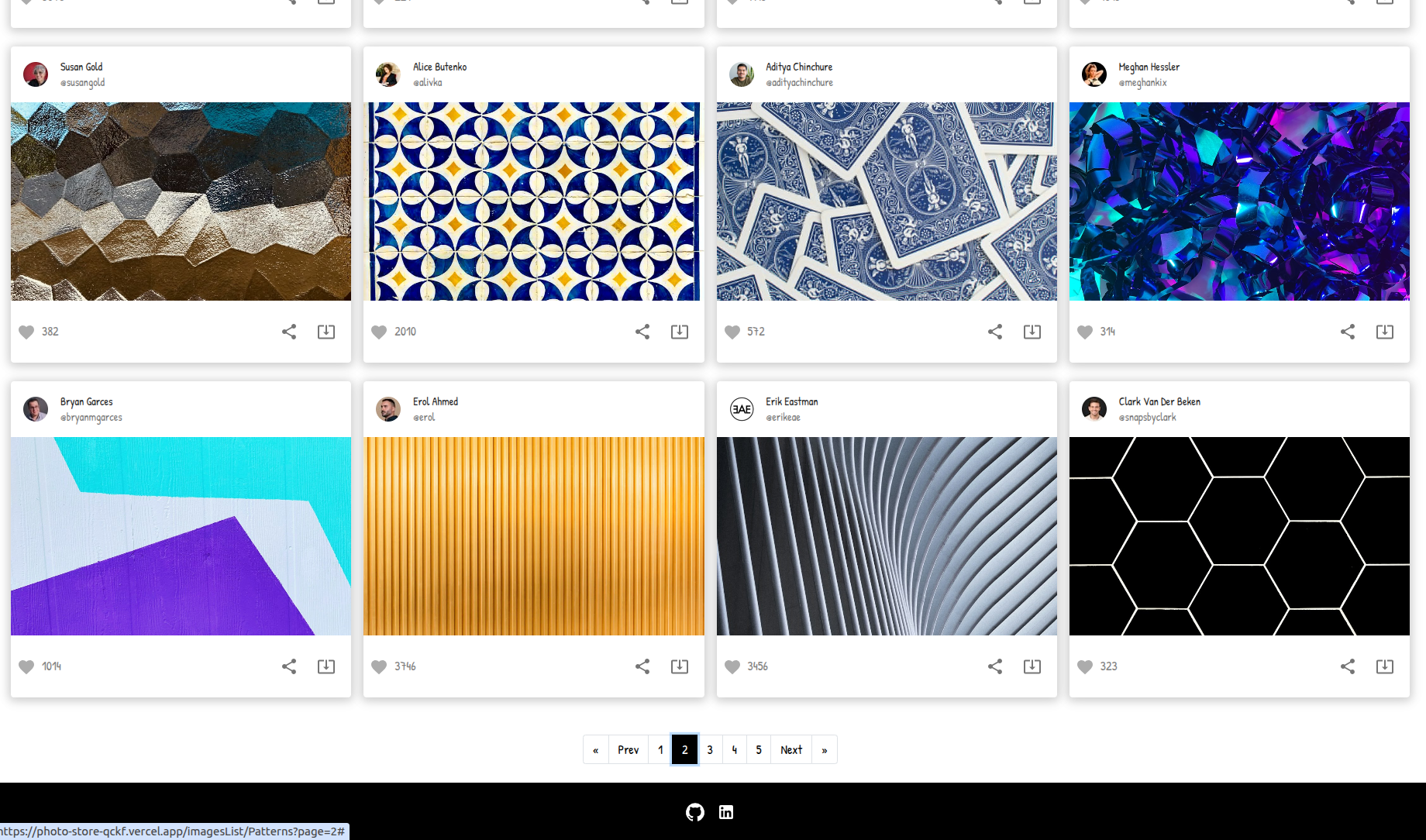This screenshot has width=1426, height=840.
Task: Download Alice Butenko's tile pattern photo
Action: 680,332
